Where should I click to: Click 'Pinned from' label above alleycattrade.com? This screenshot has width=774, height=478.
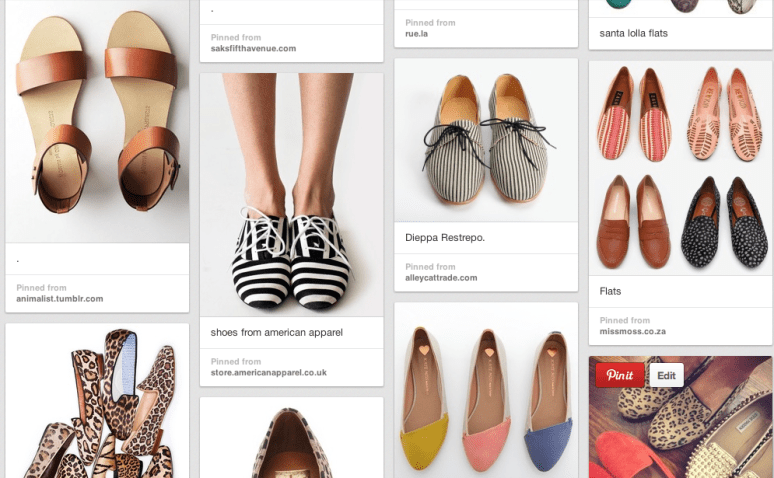coord(430,267)
